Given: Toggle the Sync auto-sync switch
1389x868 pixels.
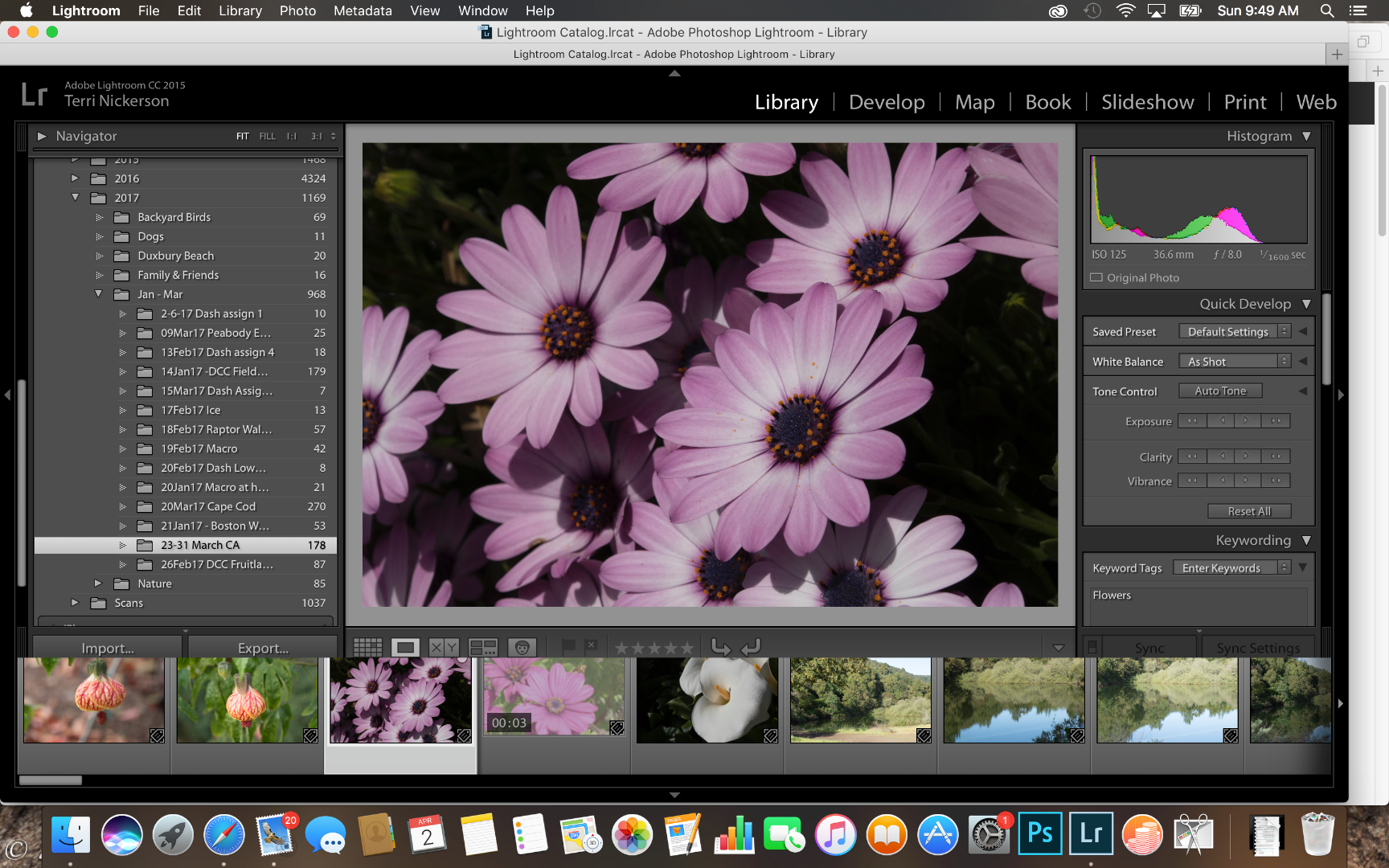Looking at the screenshot, I should (x=1092, y=648).
